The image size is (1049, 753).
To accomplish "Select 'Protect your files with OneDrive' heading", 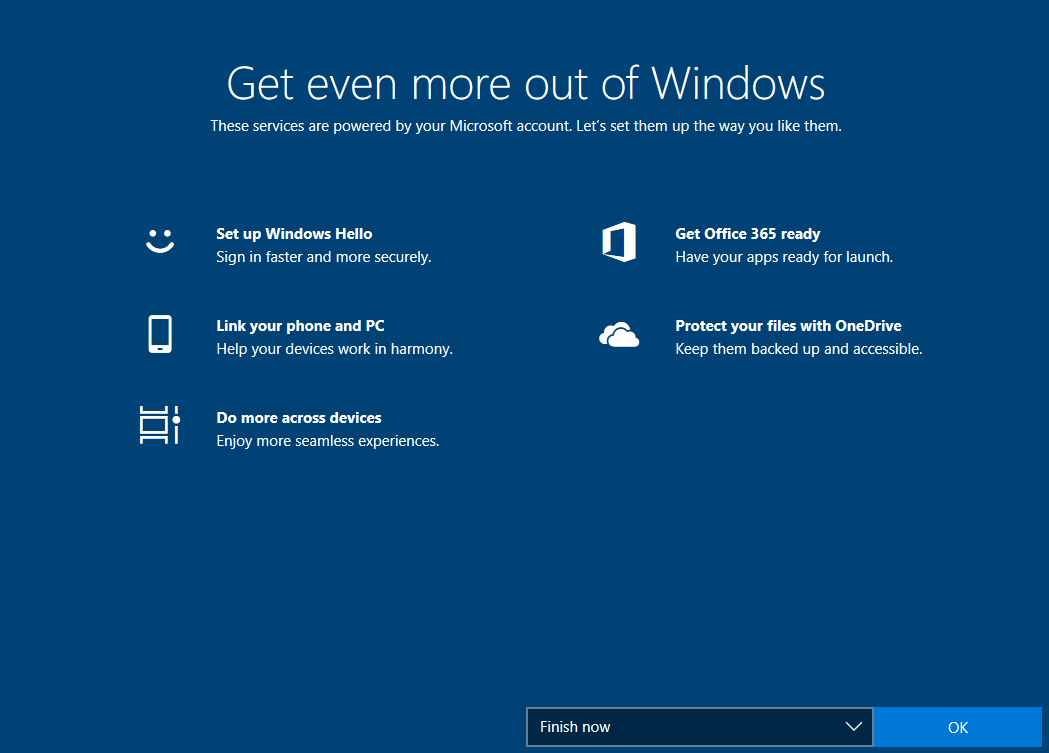I will (x=788, y=326).
